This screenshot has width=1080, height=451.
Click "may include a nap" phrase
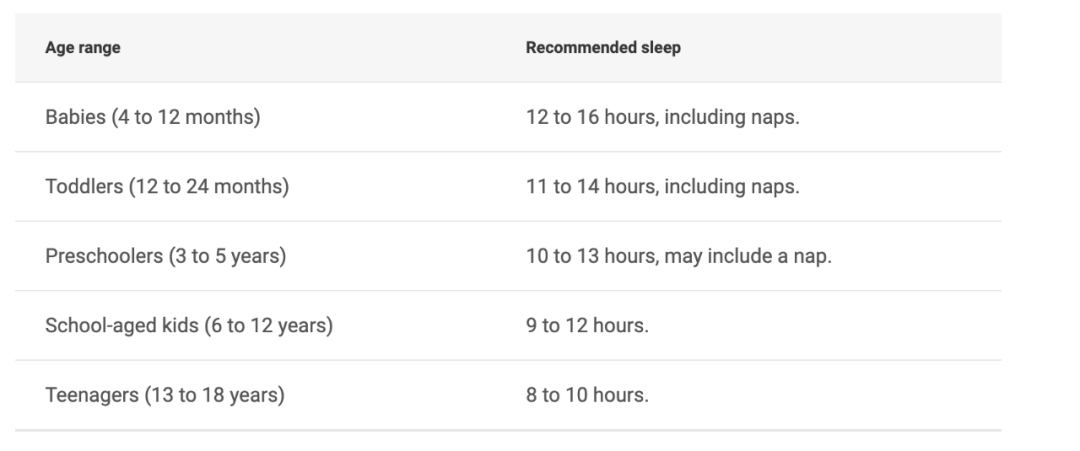click(745, 256)
